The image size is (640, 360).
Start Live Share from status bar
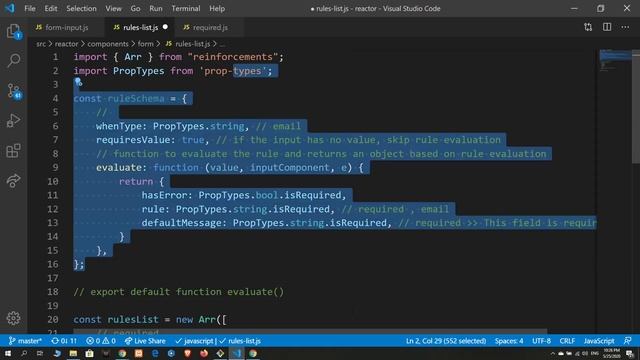point(145,341)
